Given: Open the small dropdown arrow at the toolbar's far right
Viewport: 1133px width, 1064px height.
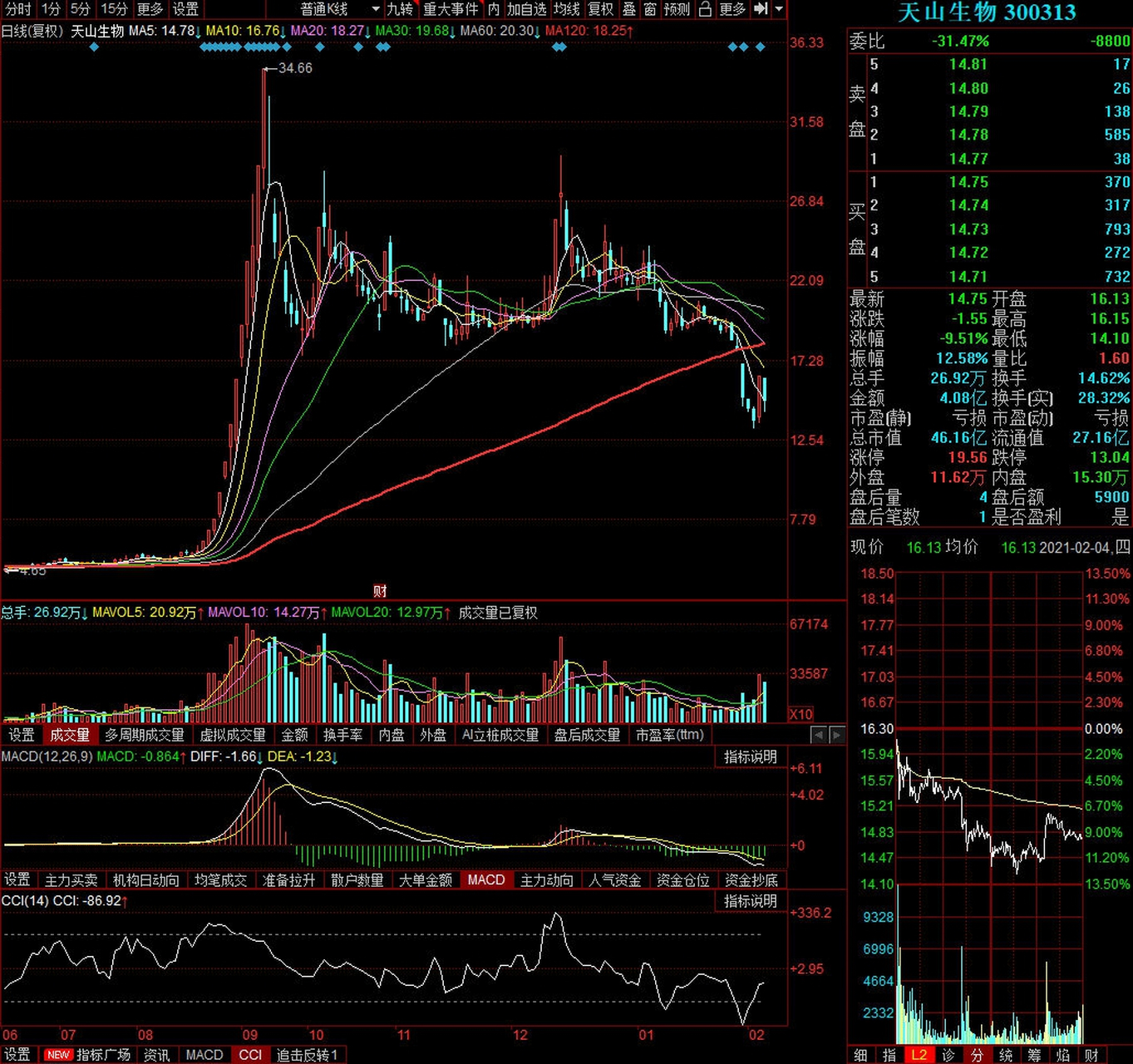Looking at the screenshot, I should click(x=779, y=9).
